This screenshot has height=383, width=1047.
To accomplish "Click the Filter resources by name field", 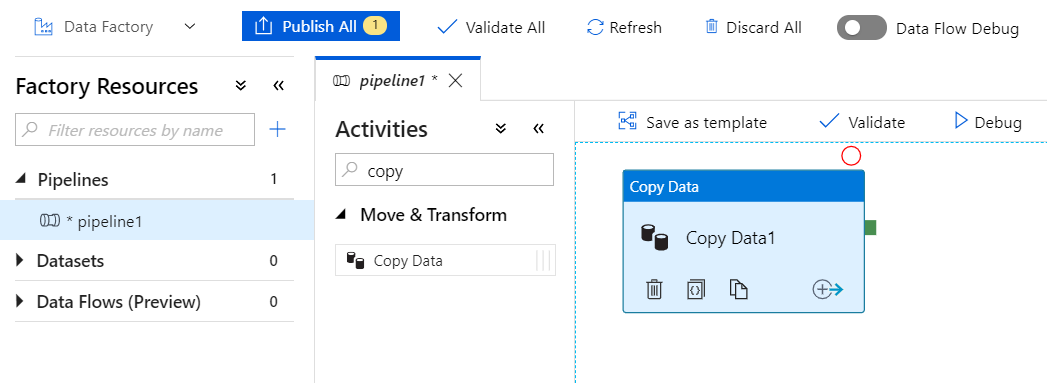I will pyautogui.click(x=135, y=129).
